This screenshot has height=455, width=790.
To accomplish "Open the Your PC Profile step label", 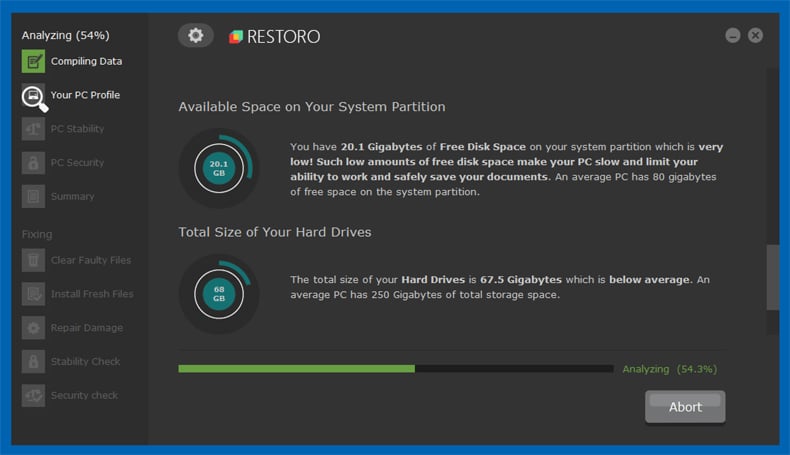I will click(x=85, y=95).
